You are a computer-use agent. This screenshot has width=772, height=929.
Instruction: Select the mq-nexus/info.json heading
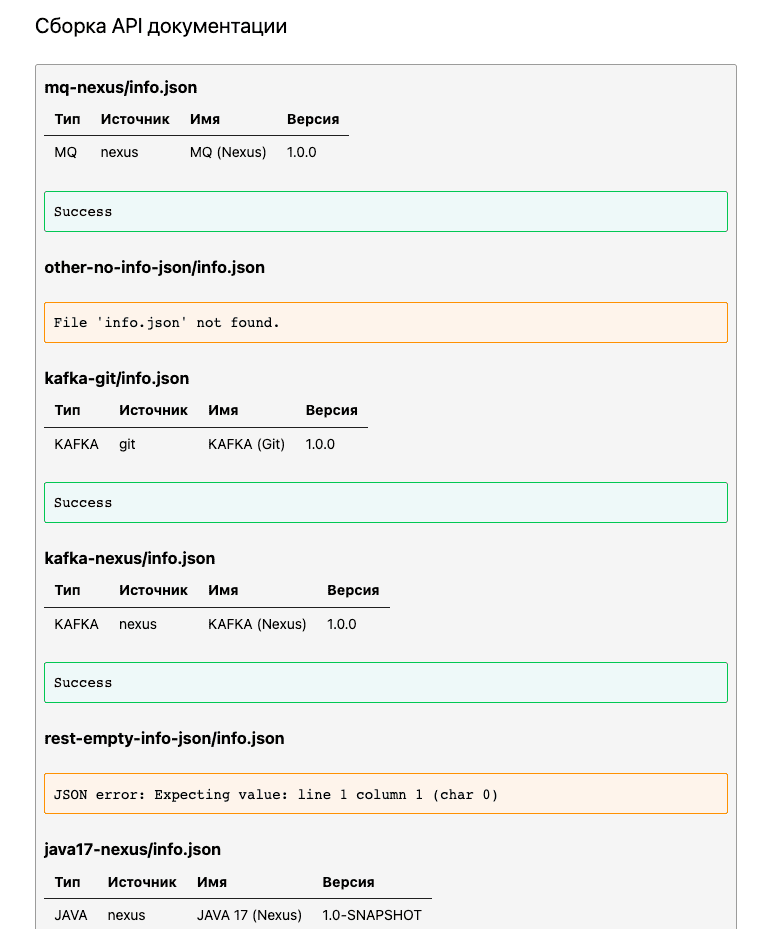pos(121,88)
